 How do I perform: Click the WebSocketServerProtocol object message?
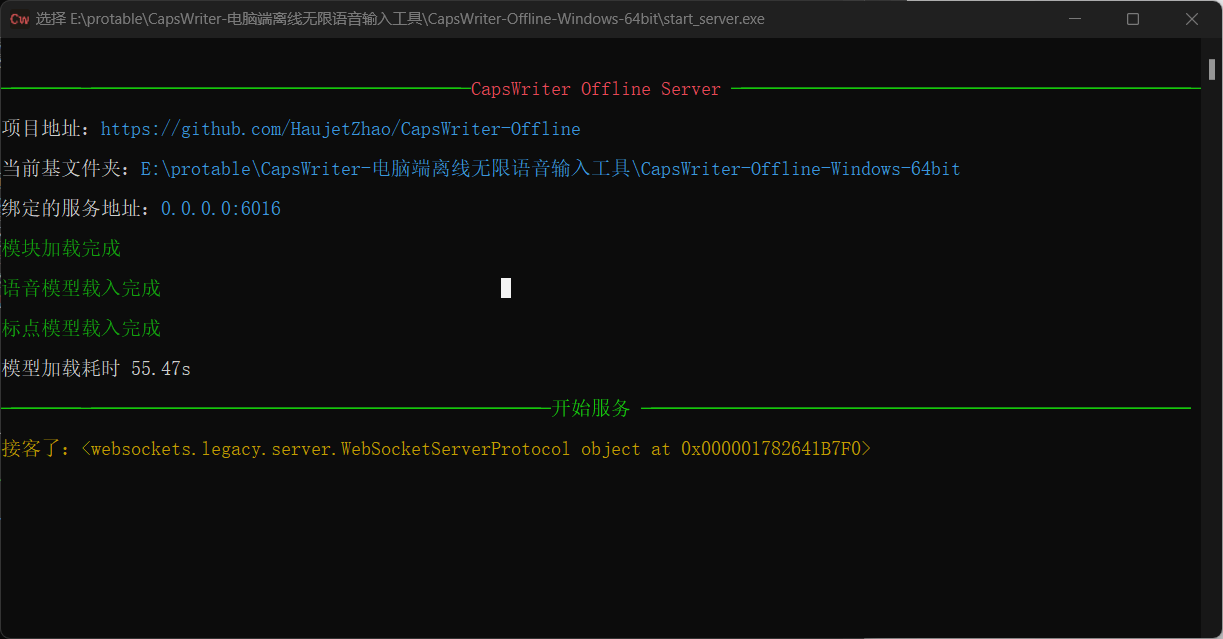tap(476, 449)
